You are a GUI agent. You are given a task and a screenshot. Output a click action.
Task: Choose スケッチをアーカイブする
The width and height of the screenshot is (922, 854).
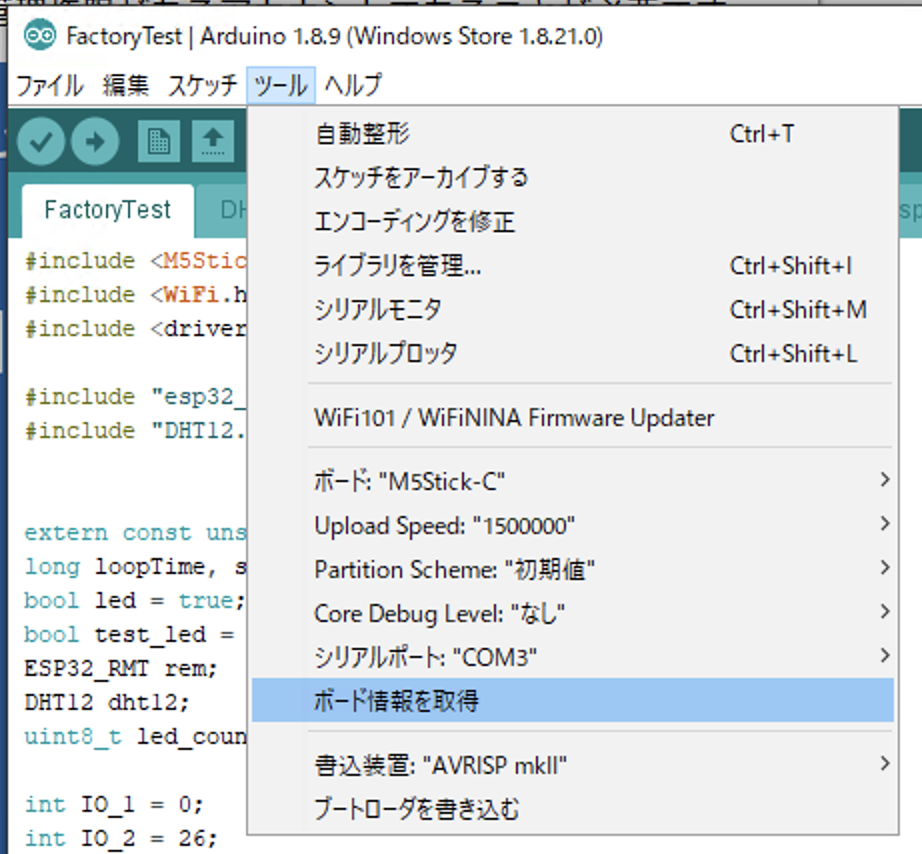point(573,178)
